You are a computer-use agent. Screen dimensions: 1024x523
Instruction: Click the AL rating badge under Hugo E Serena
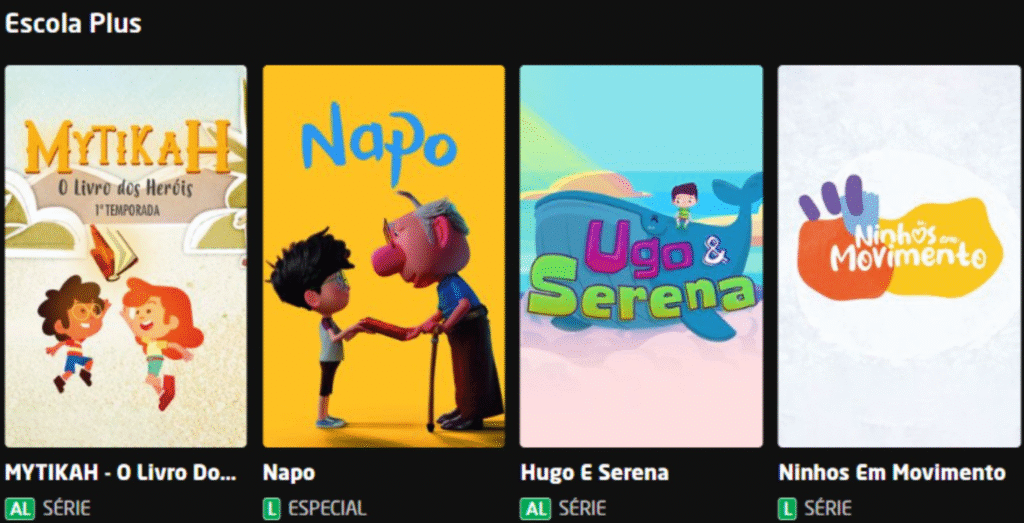coord(536,508)
